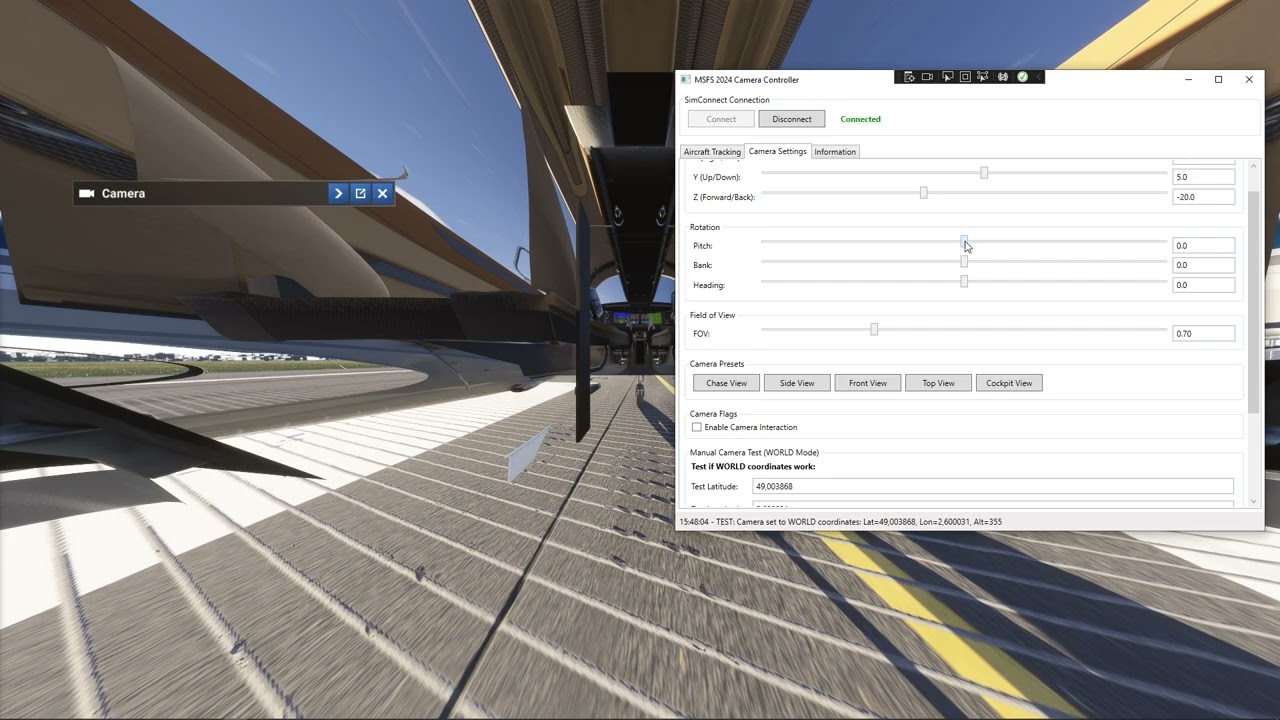The image size is (1280, 720).
Task: Toggle track focused element icon
Action: pyautogui.click(x=983, y=77)
